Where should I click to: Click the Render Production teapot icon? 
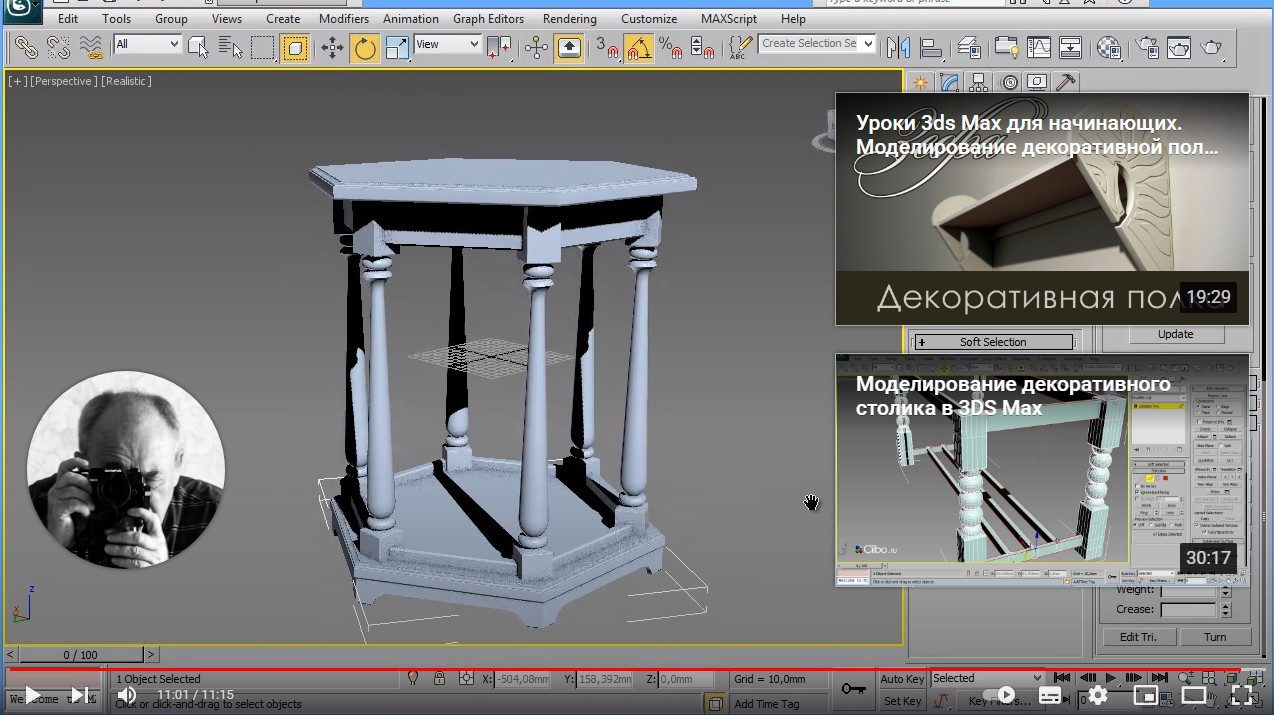pos(1211,47)
